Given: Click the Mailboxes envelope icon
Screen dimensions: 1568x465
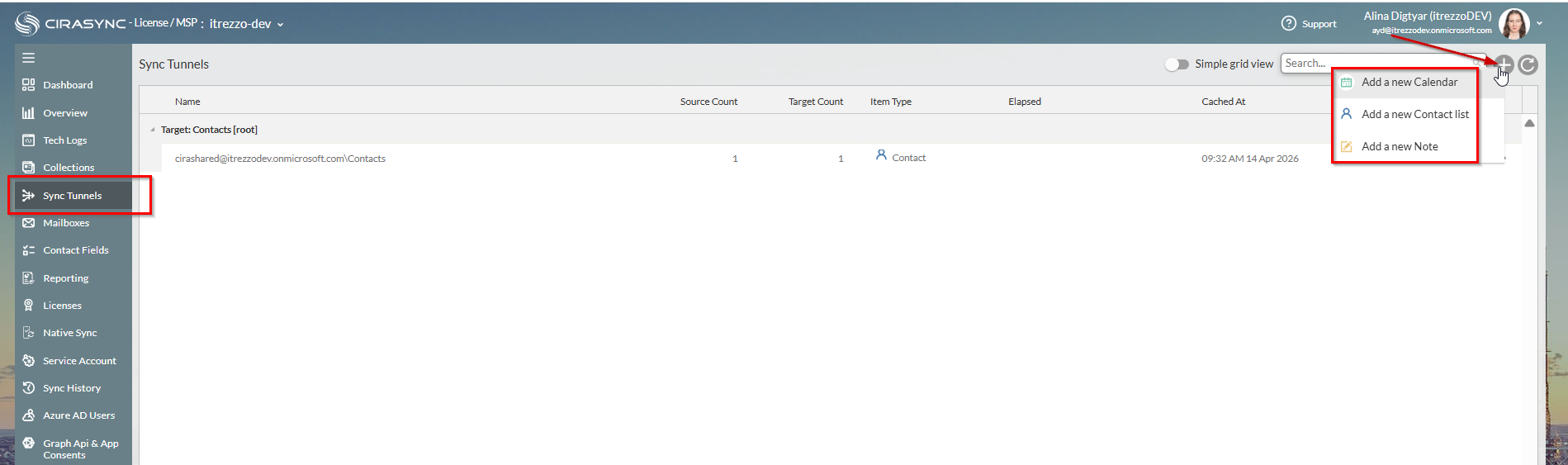Looking at the screenshot, I should coord(28,222).
